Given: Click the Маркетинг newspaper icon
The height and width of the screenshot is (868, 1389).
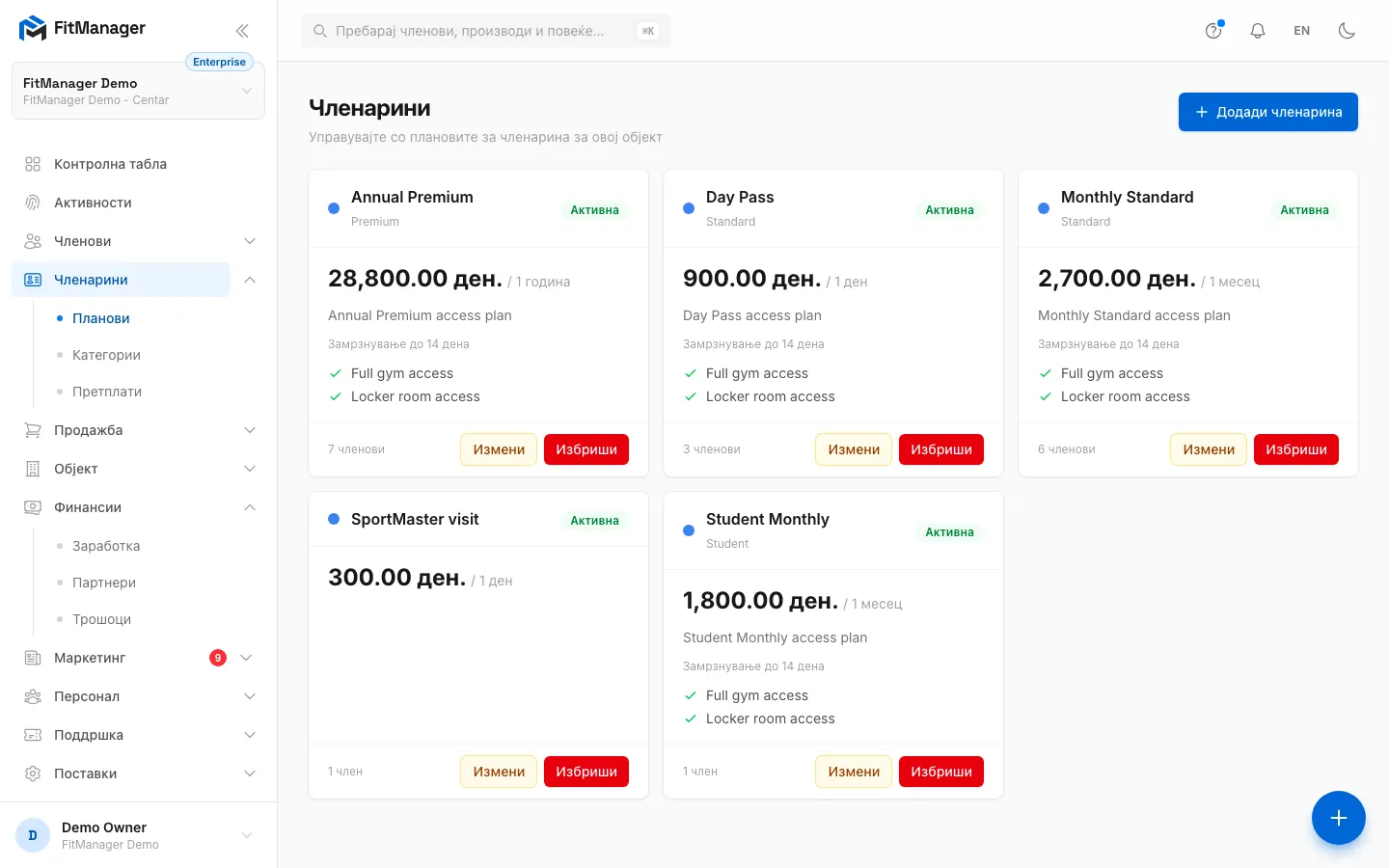Looking at the screenshot, I should point(33,658).
